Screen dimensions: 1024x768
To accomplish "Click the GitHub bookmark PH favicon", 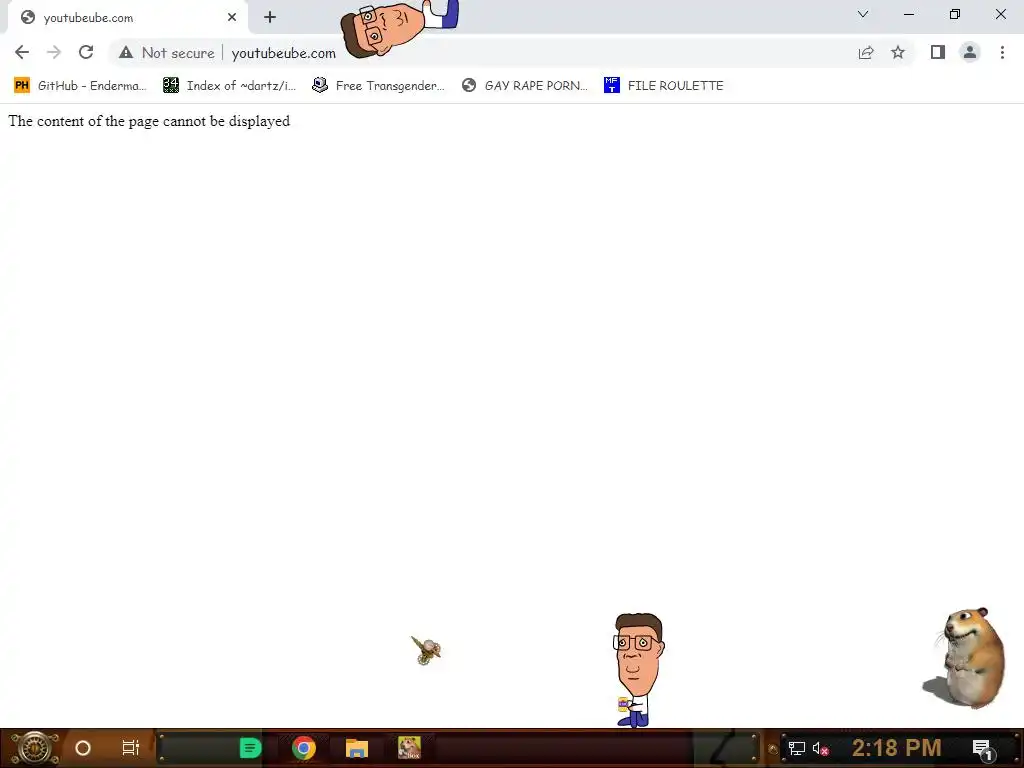I will coord(22,85).
